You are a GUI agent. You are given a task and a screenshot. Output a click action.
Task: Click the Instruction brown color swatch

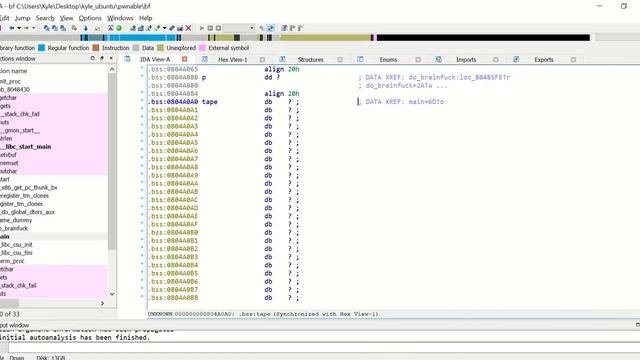96,48
